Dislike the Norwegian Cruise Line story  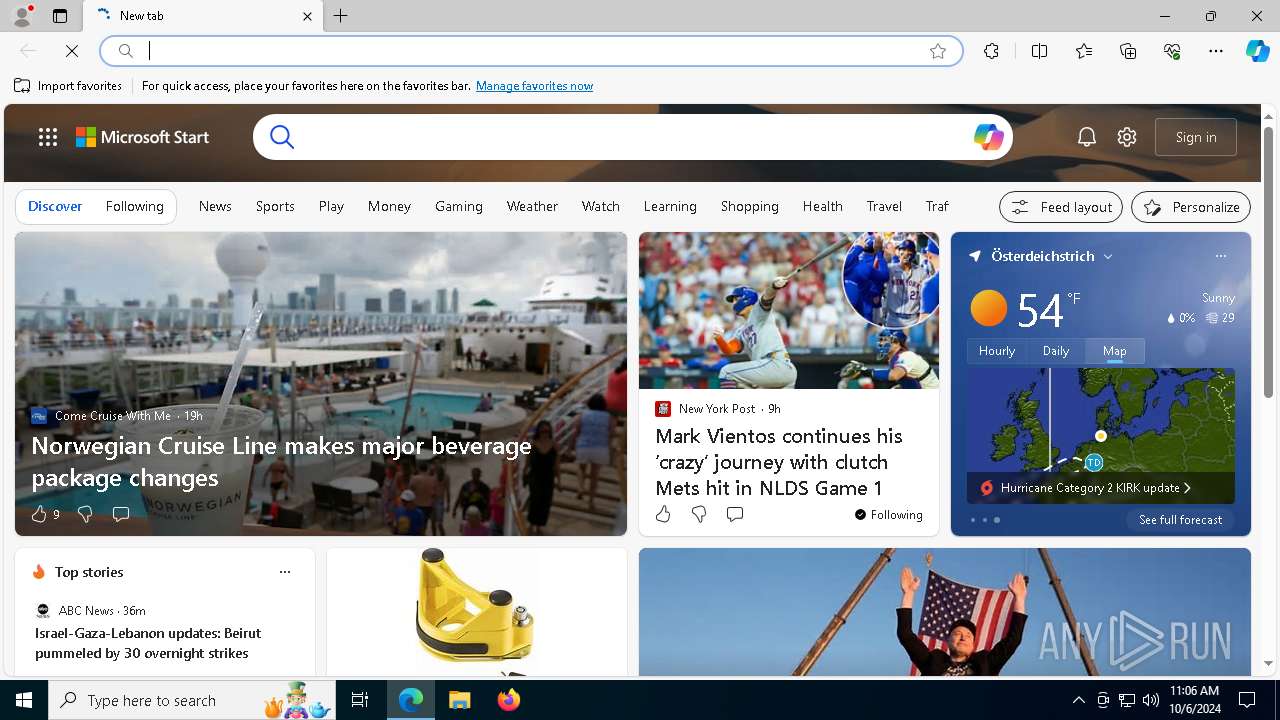[x=85, y=514]
